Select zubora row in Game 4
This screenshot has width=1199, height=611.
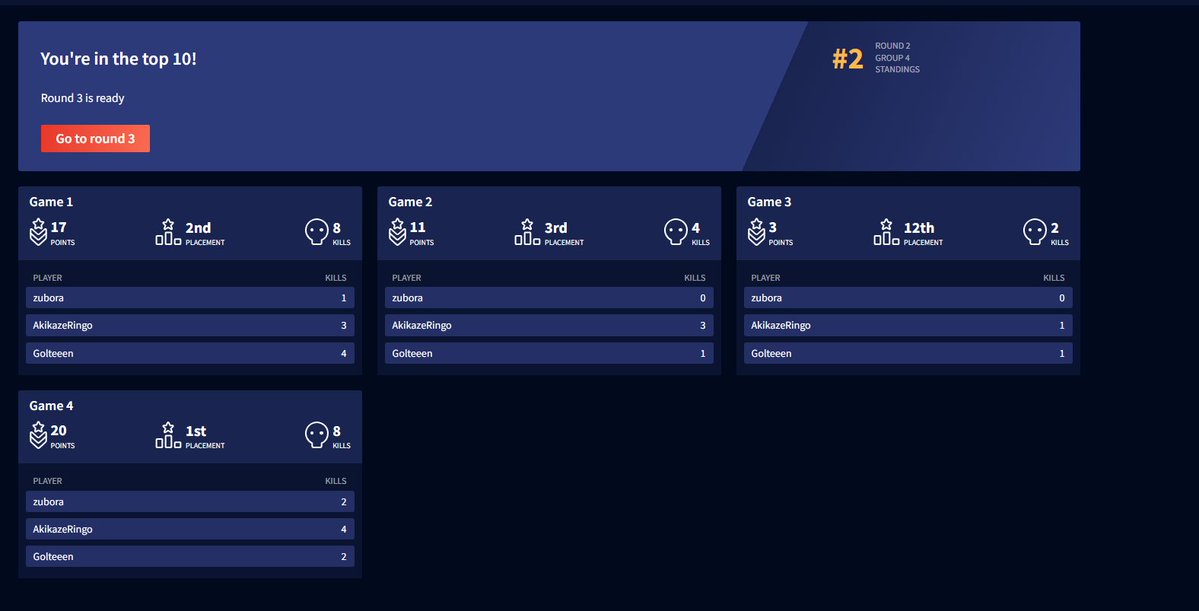pos(190,502)
